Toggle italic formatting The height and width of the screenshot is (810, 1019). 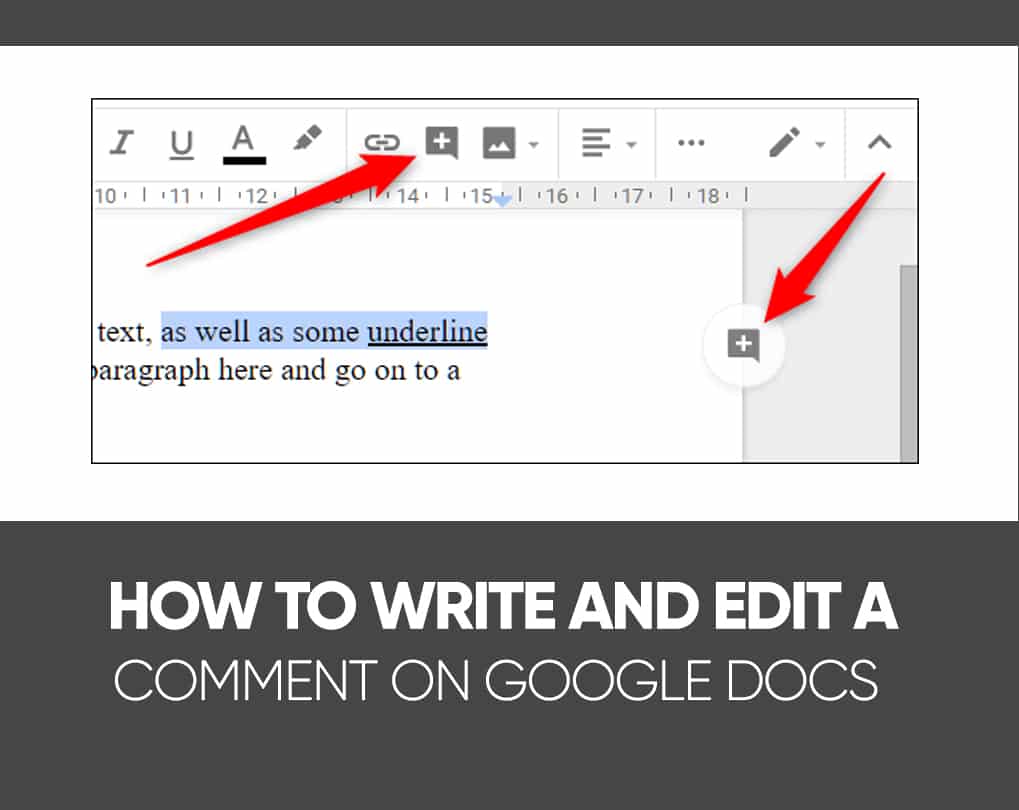pyautogui.click(x=122, y=142)
